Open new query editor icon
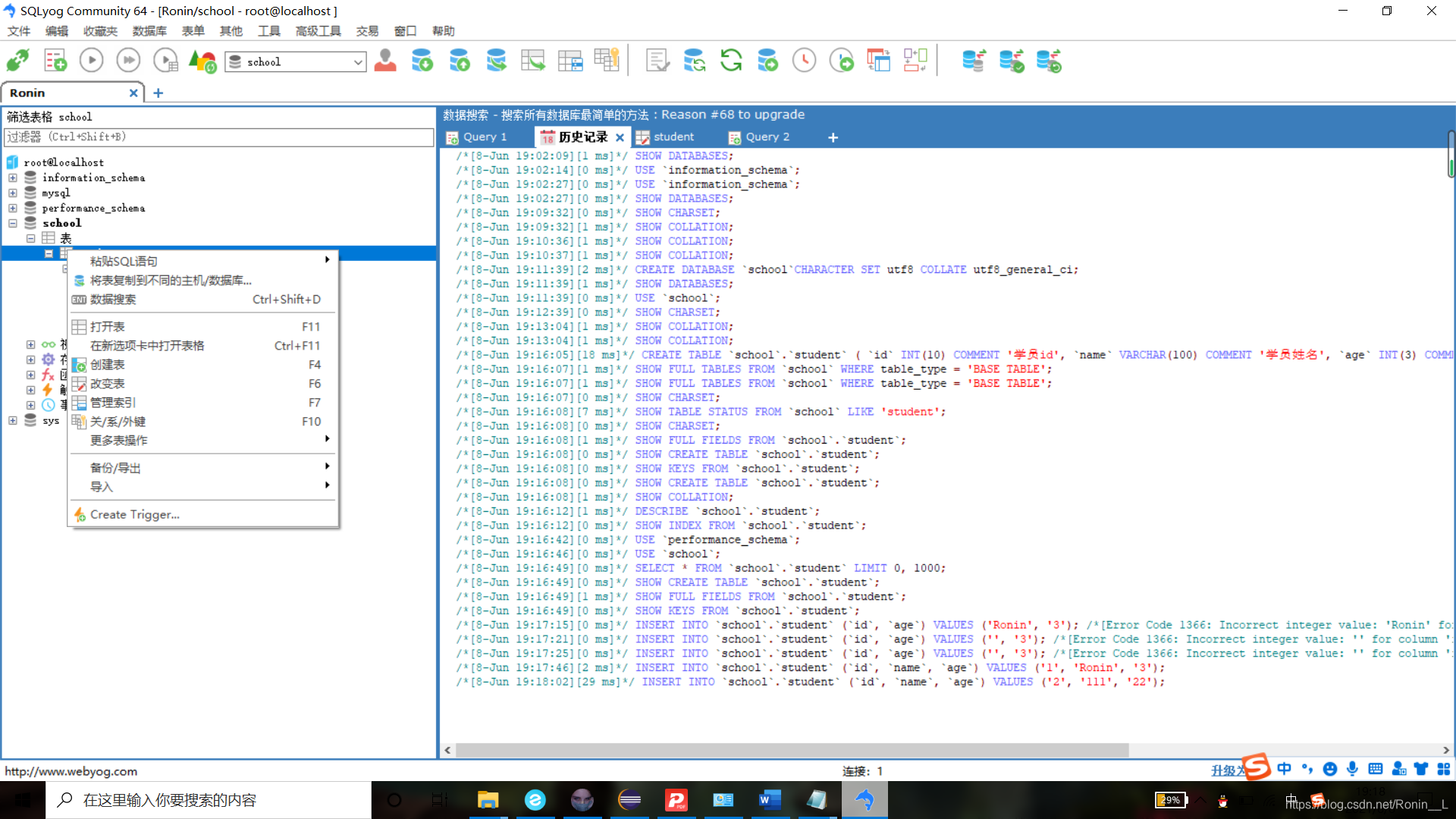Viewport: 1456px width, 819px height. (55, 61)
